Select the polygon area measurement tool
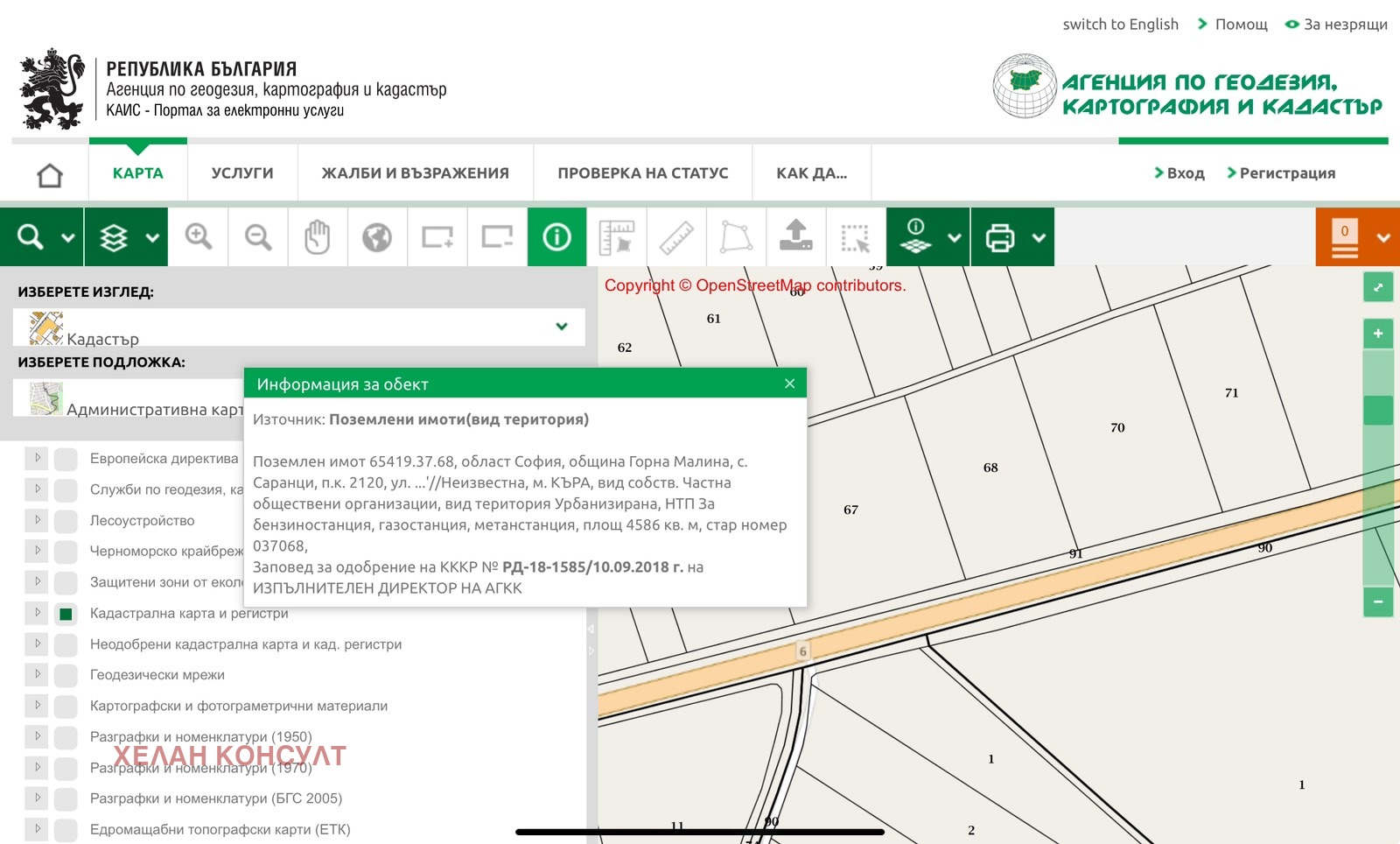 (736, 236)
